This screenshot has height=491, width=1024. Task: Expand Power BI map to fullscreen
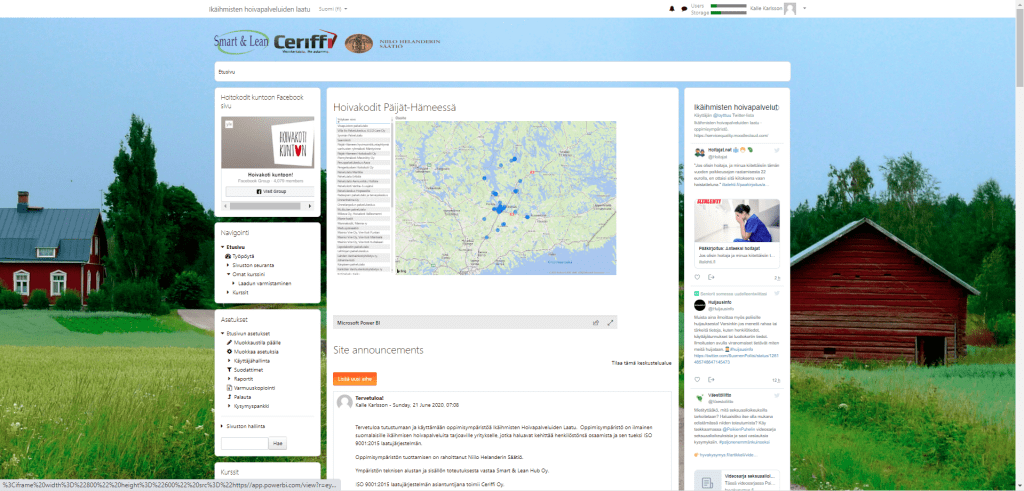pyautogui.click(x=610, y=323)
